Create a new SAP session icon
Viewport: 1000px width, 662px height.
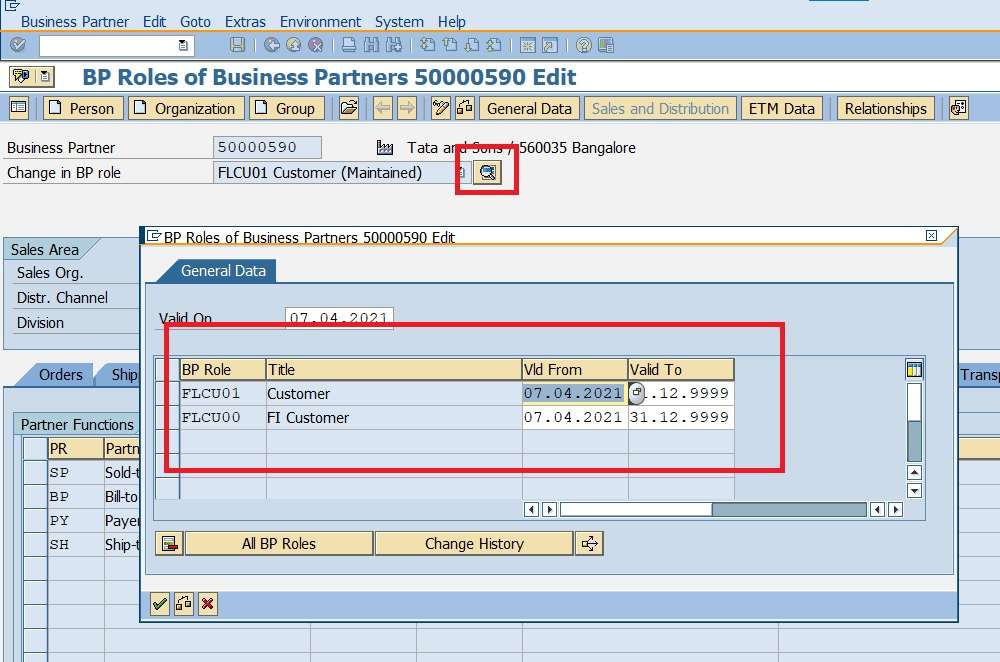click(x=526, y=45)
